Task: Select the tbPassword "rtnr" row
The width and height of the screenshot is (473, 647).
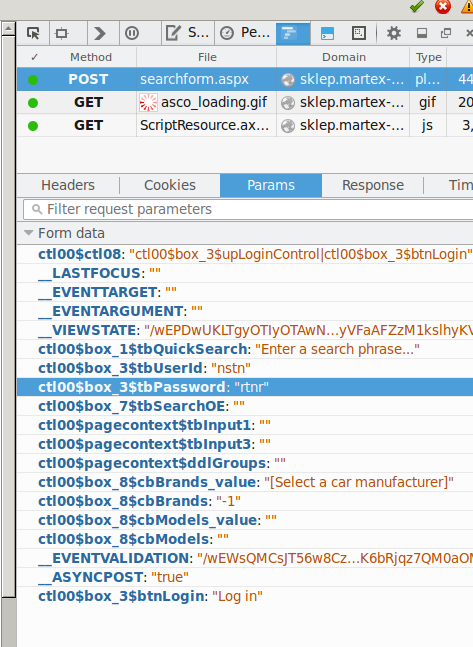Action: pyautogui.click(x=245, y=387)
